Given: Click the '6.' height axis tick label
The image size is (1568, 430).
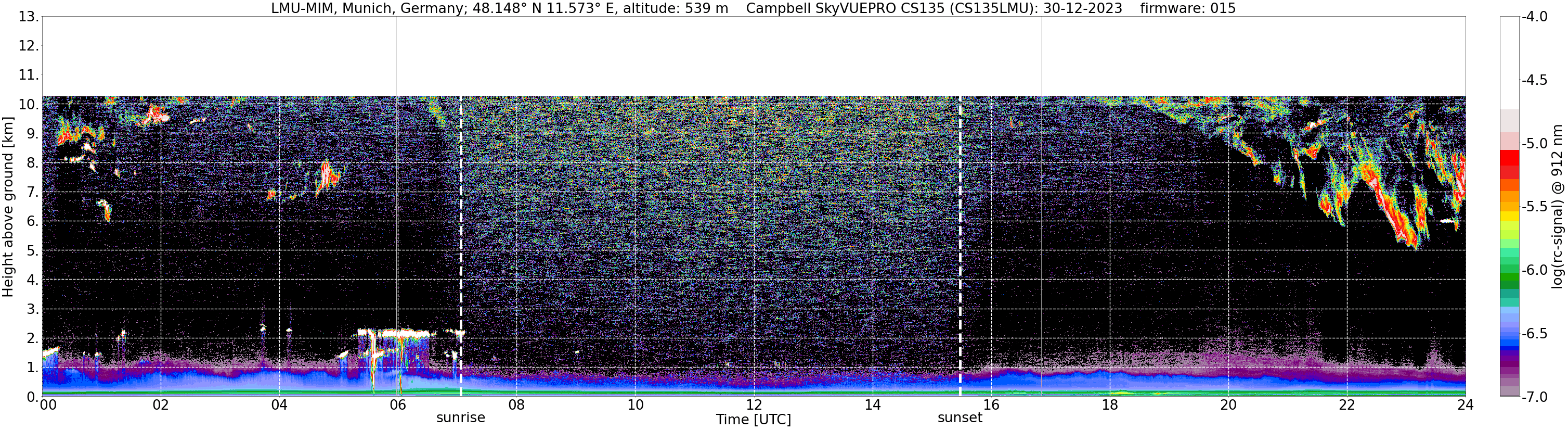Looking at the screenshot, I should pyautogui.click(x=33, y=221).
